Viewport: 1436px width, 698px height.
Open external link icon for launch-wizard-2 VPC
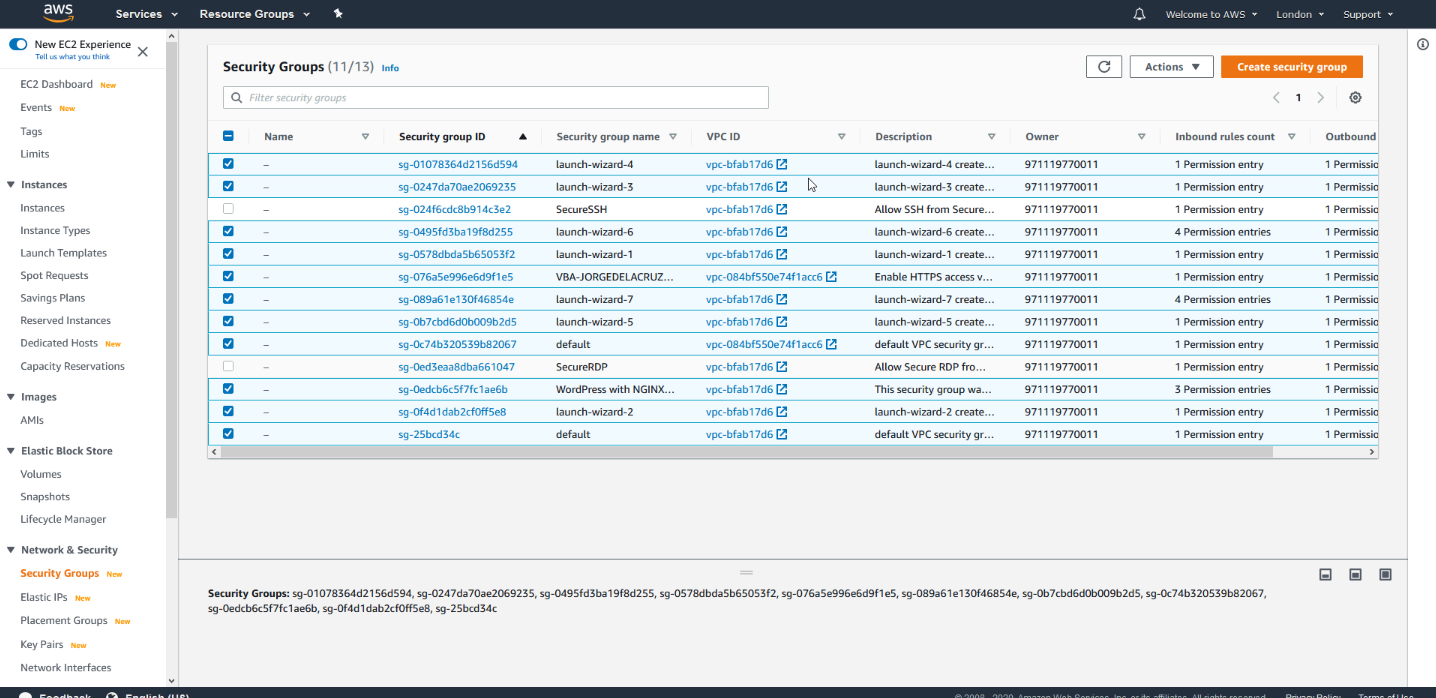782,412
